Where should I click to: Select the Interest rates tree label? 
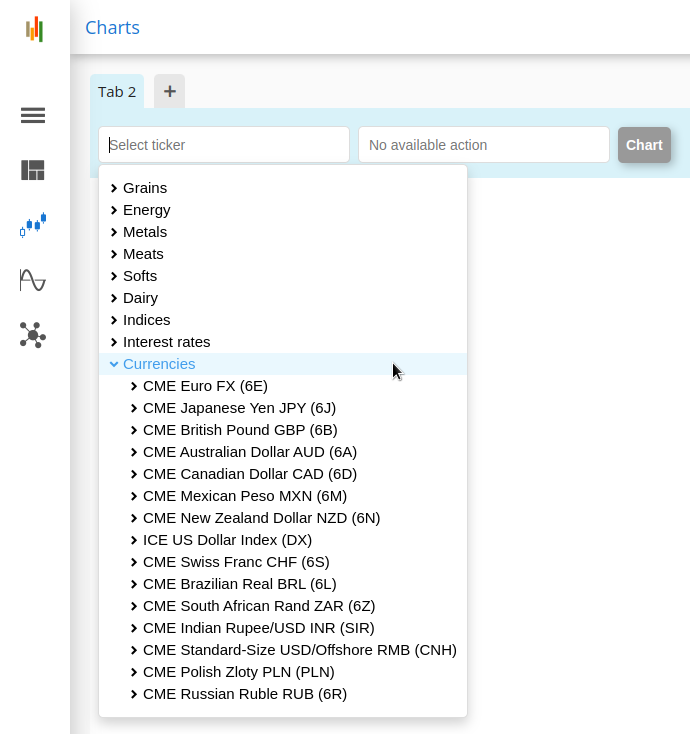click(167, 342)
